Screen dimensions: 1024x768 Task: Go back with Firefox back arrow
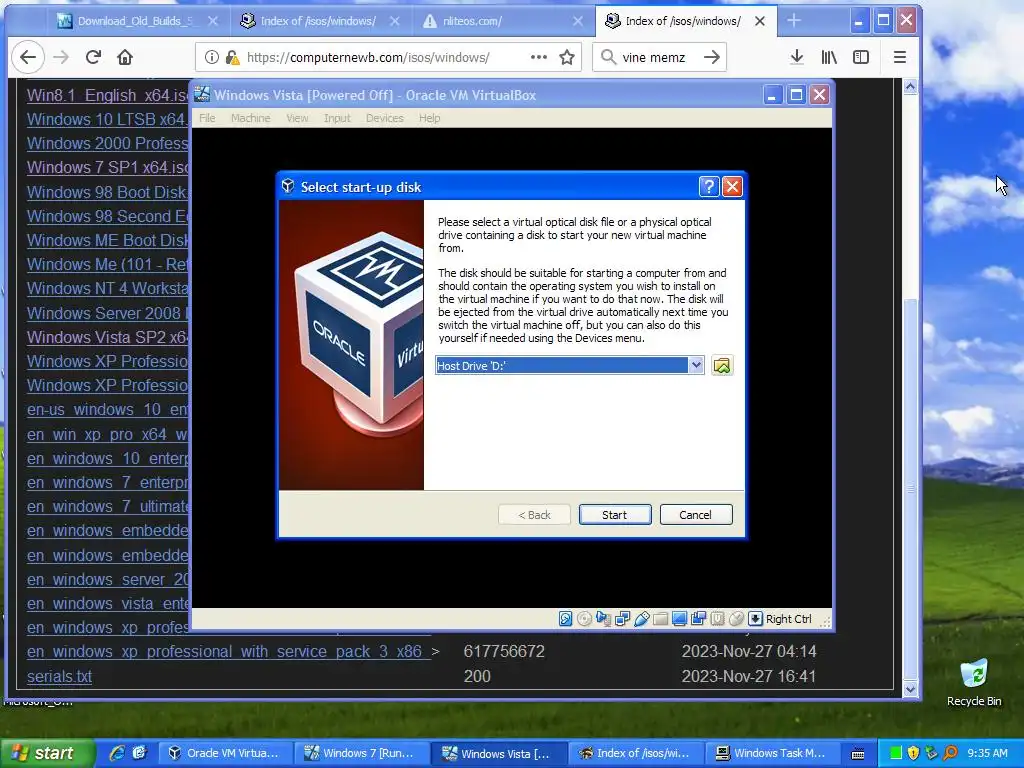coord(28,57)
